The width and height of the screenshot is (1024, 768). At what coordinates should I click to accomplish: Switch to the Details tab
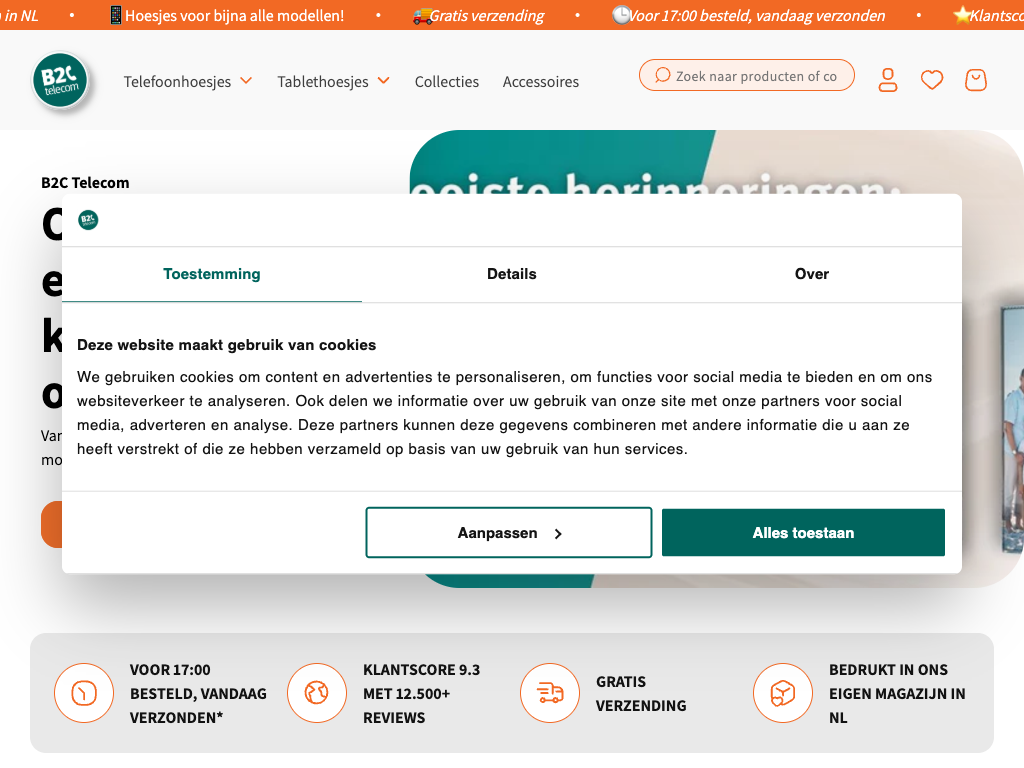[512, 274]
